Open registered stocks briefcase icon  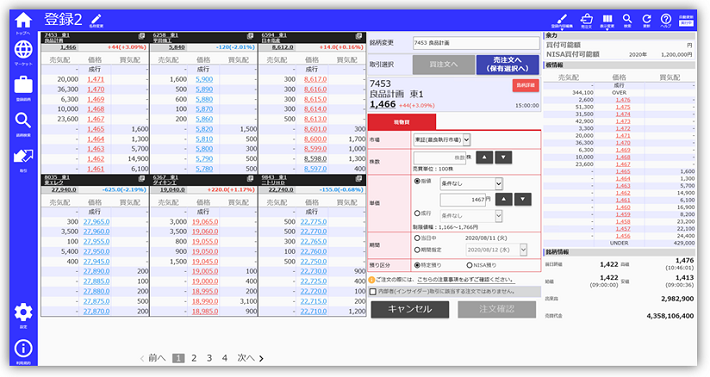23,85
